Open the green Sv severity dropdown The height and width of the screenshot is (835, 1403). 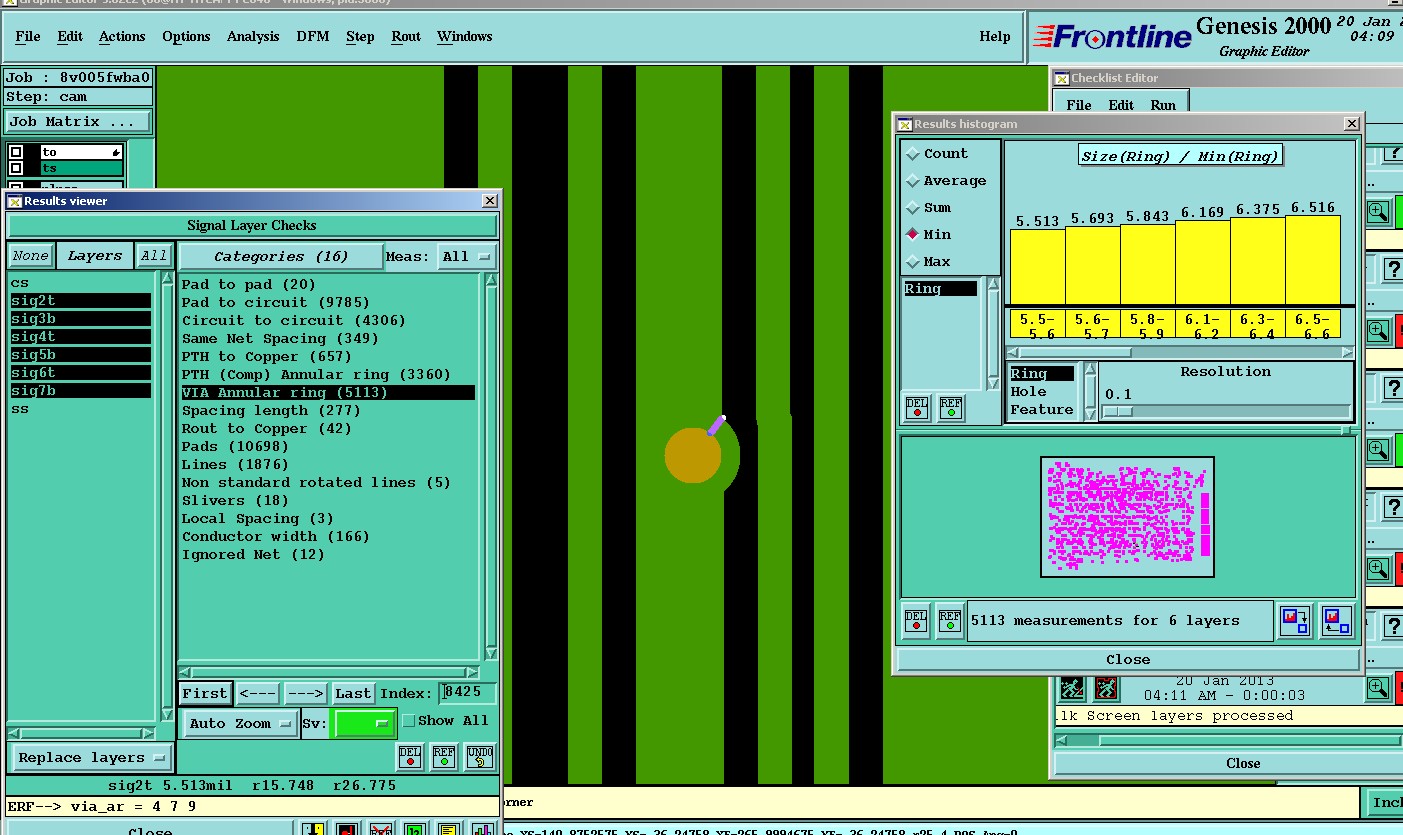(364, 723)
